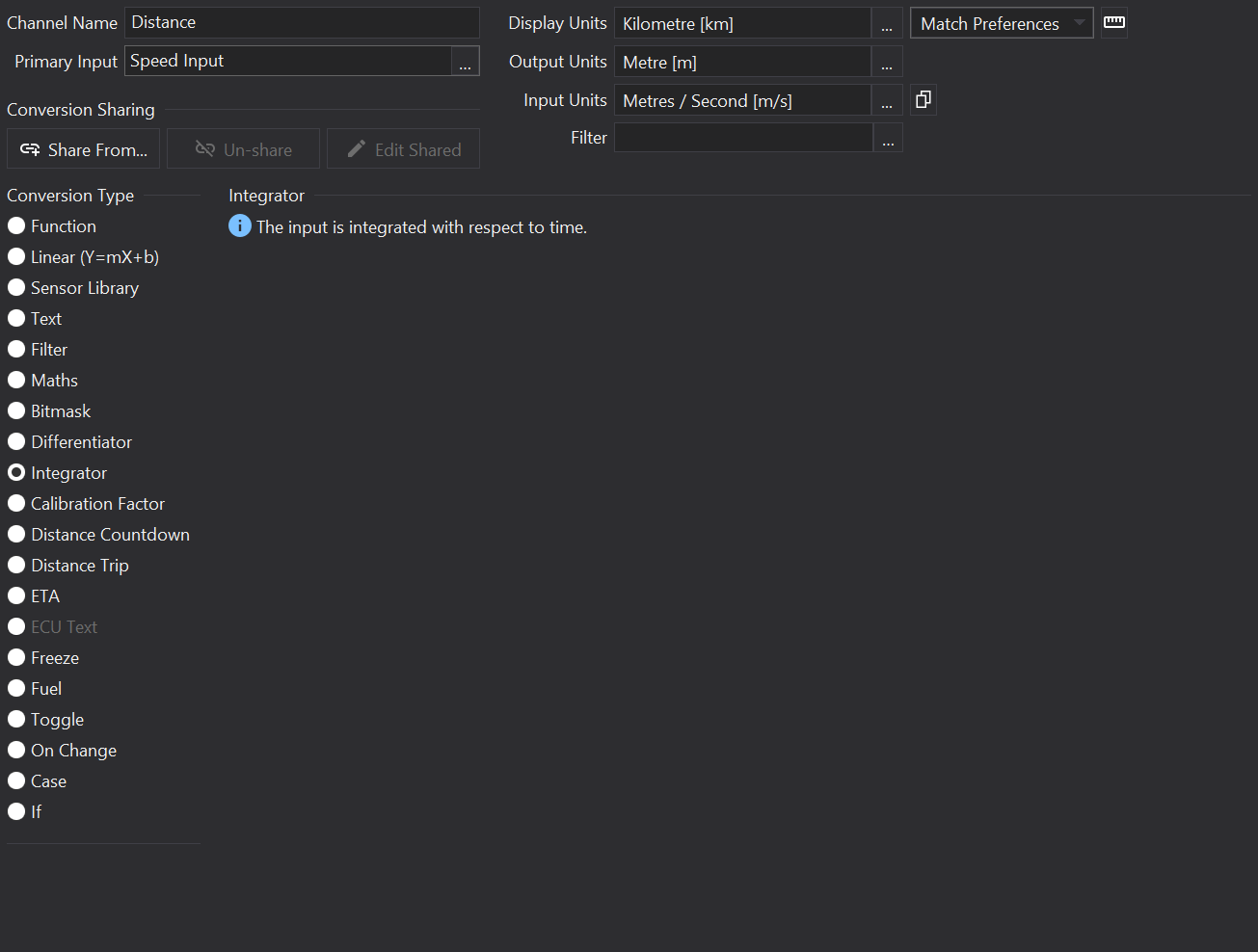
Task: Click the ruler icon beside Match Preferences
Action: [1114, 22]
